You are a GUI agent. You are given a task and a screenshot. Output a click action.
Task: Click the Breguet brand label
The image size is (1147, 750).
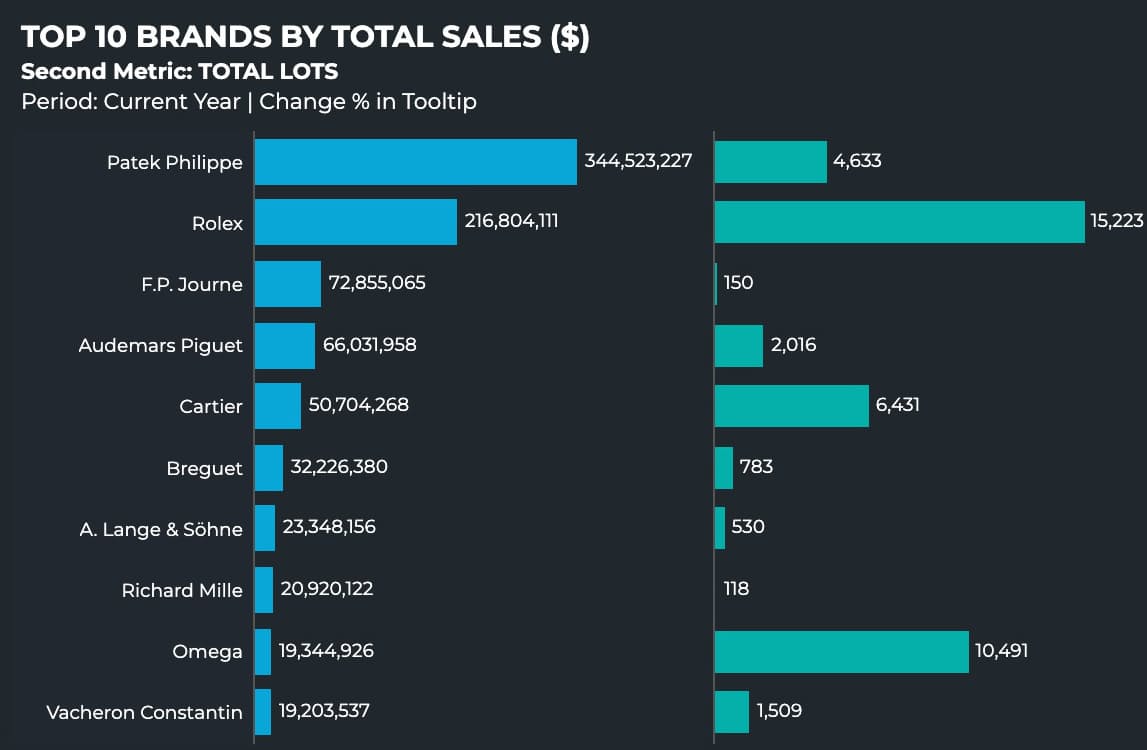coord(204,469)
